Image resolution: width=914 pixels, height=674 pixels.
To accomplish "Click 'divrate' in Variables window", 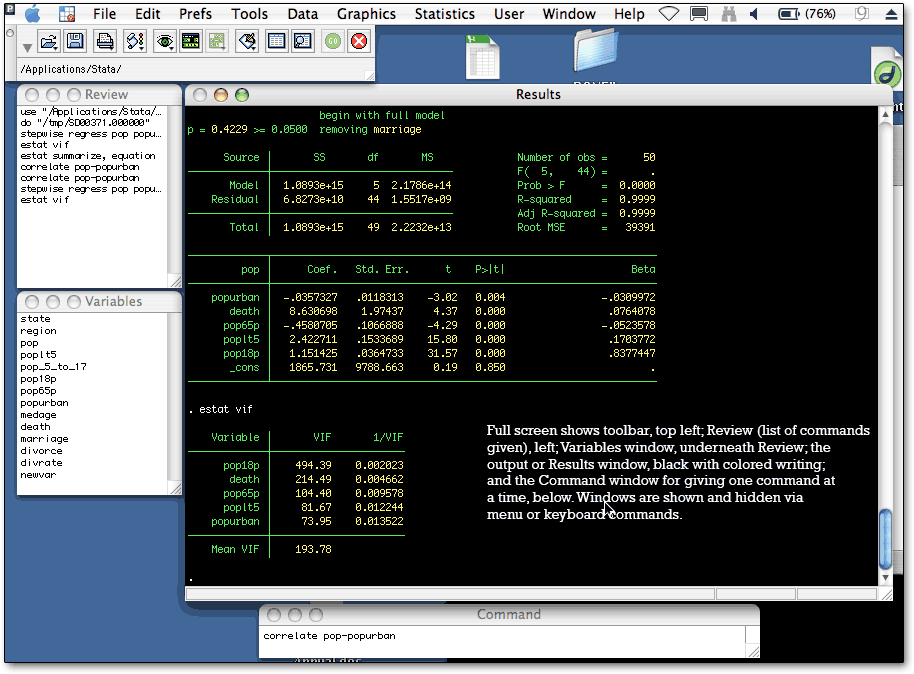I will (41, 463).
